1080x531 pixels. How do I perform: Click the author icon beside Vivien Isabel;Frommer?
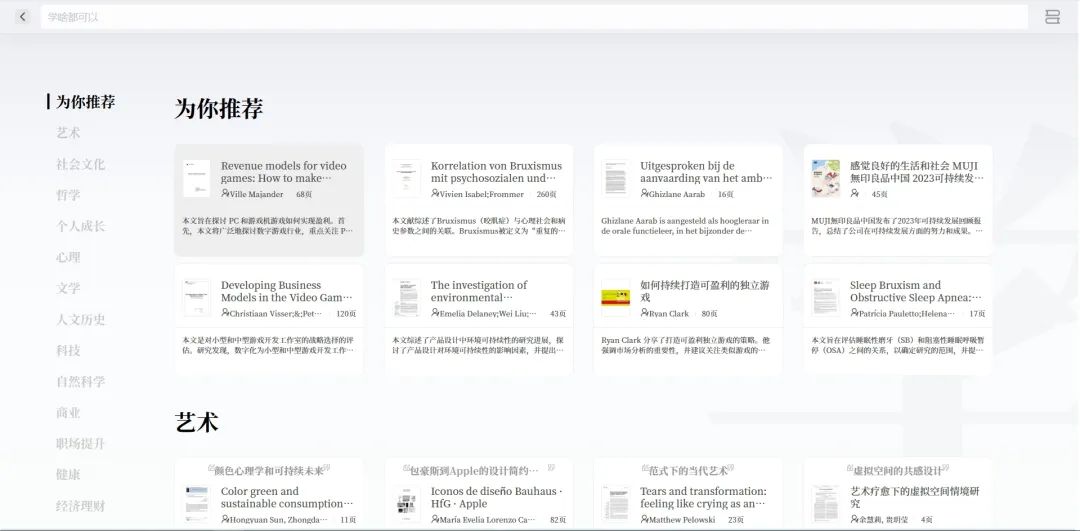435,194
